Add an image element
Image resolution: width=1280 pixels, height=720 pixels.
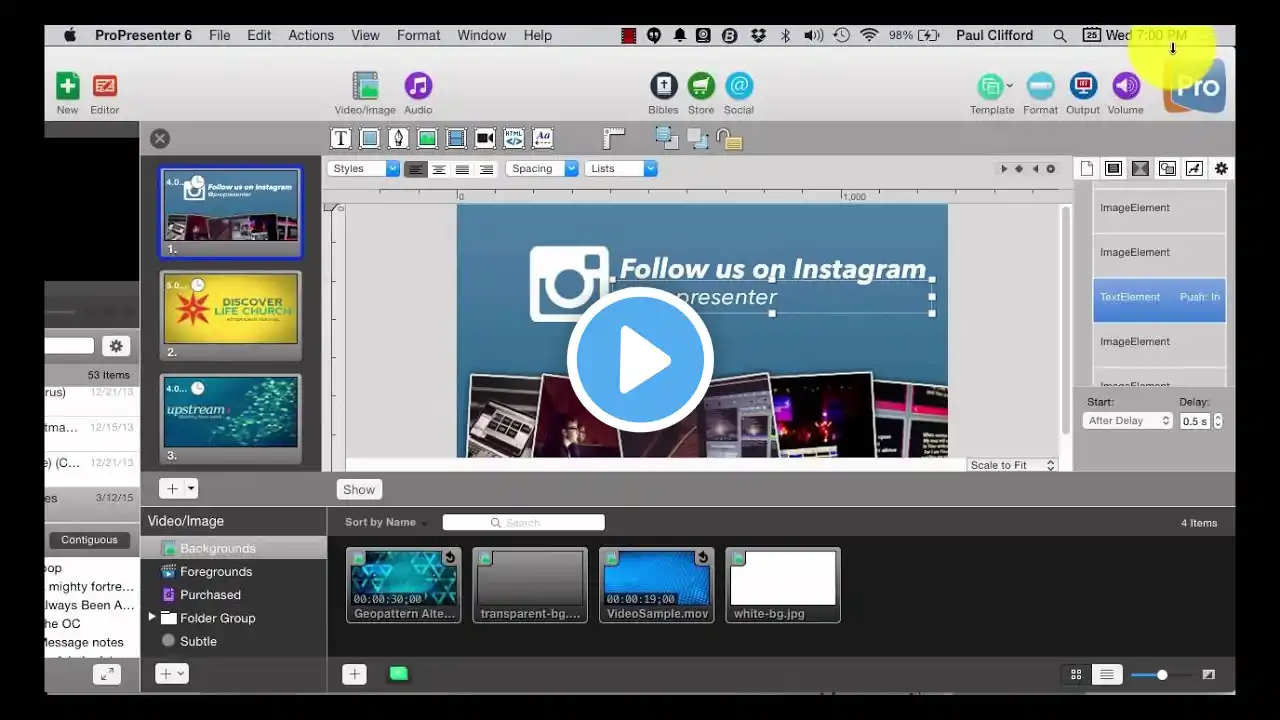tap(427, 138)
